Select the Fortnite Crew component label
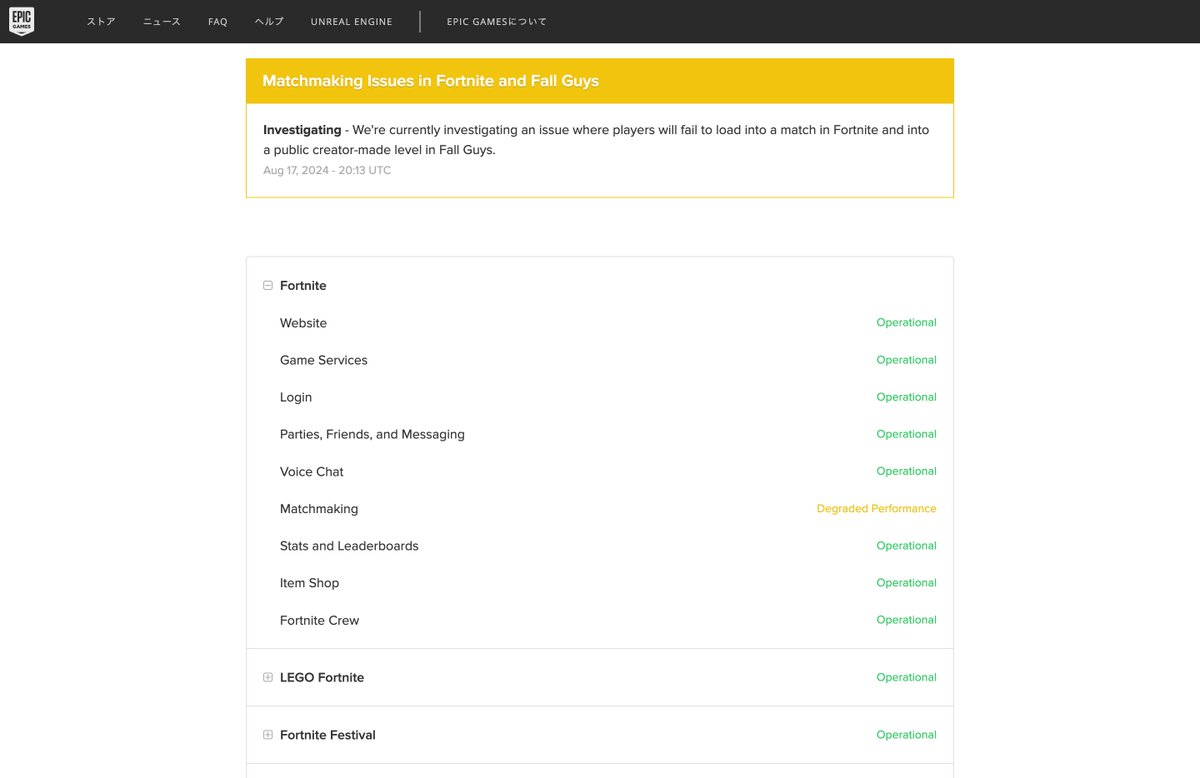This screenshot has height=778, width=1200. [x=320, y=620]
